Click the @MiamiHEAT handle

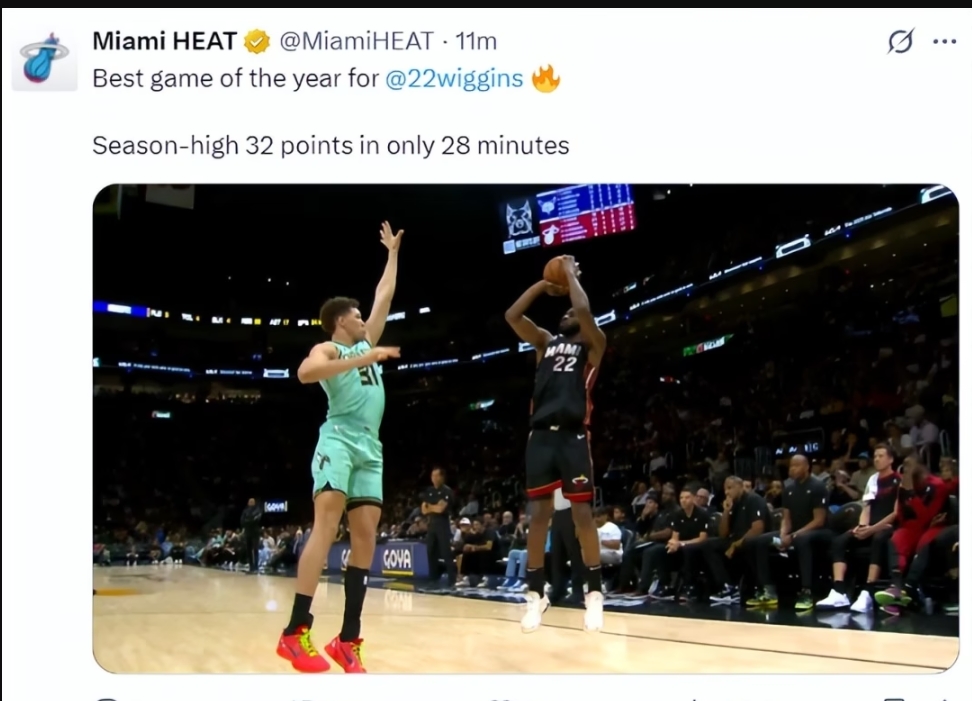point(356,42)
